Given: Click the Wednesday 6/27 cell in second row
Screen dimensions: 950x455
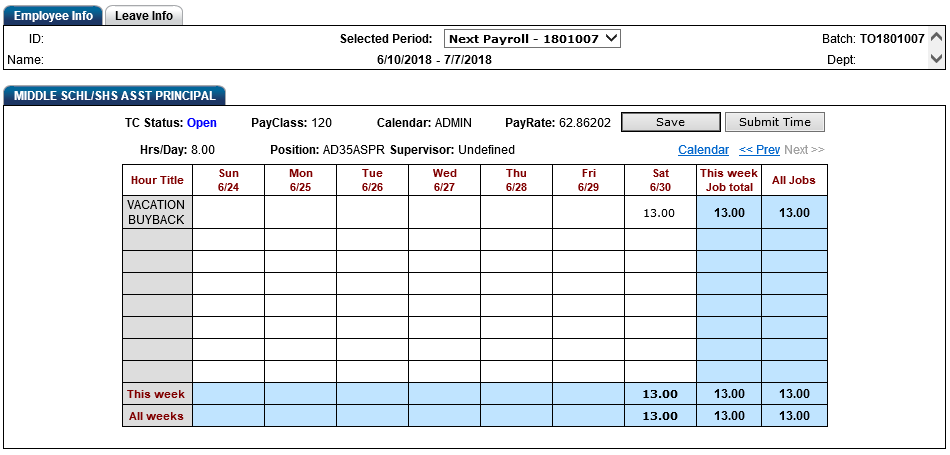Looking at the screenshot, I should (445, 239).
